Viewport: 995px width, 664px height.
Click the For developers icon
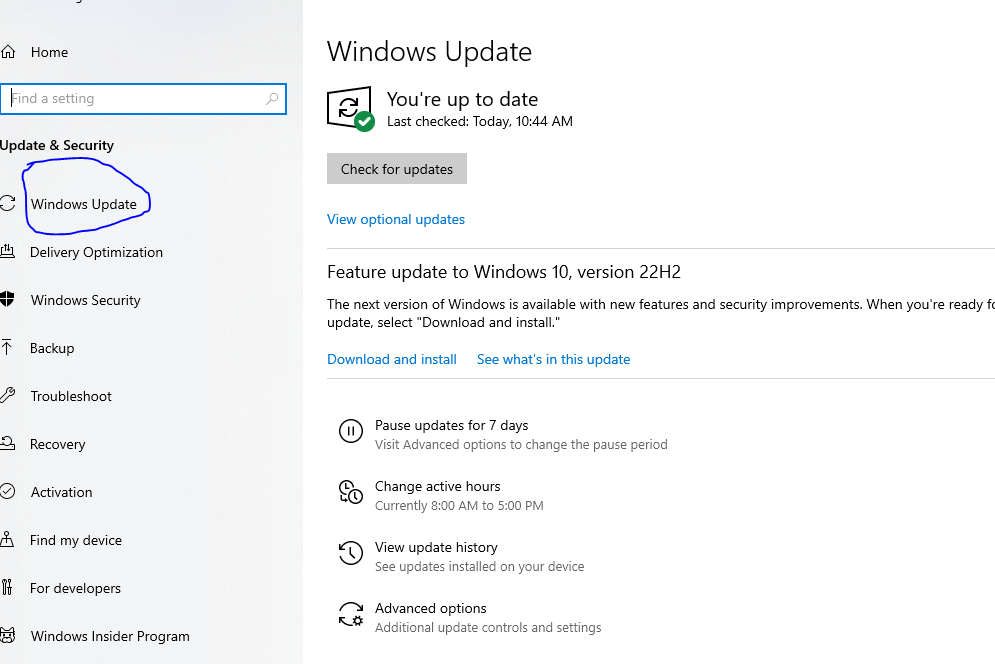coord(7,587)
